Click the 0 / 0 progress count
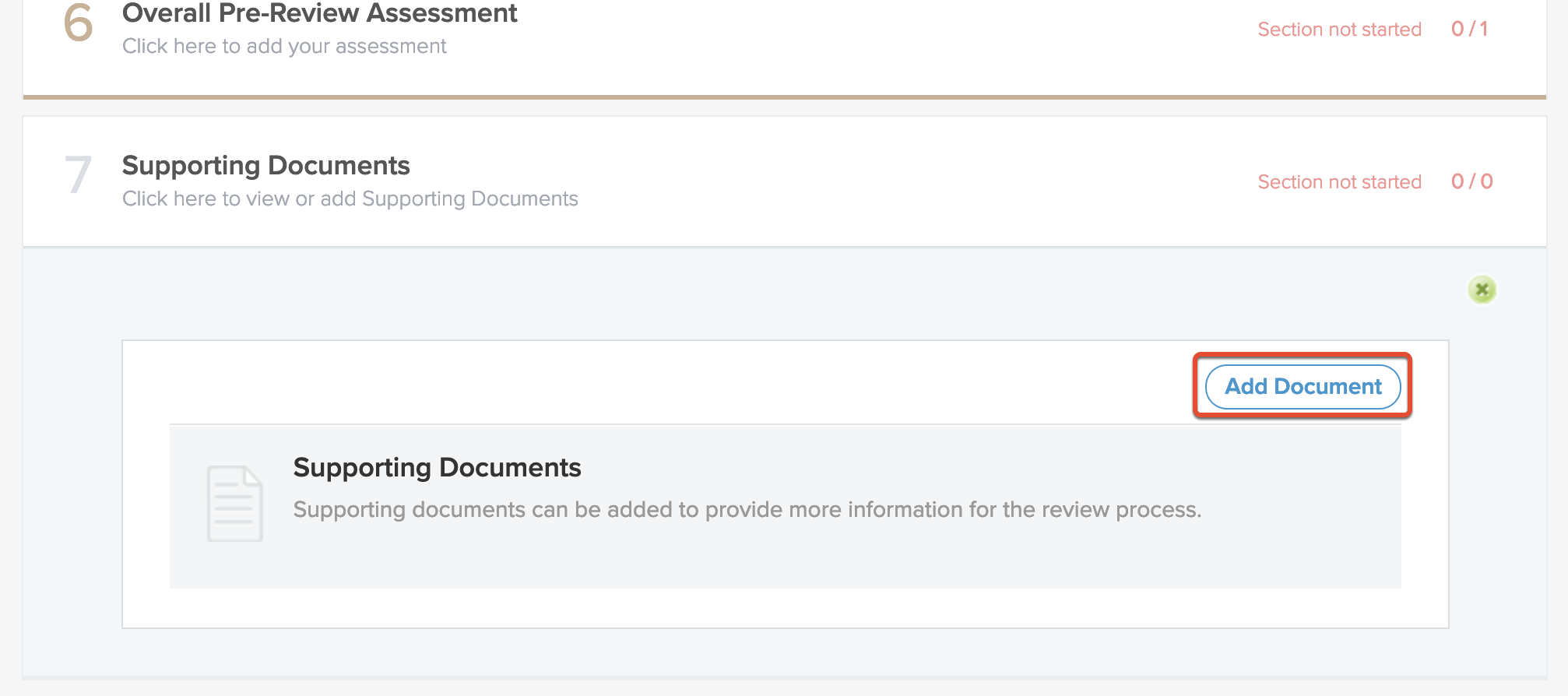This screenshot has width=1568, height=696. tap(1471, 181)
